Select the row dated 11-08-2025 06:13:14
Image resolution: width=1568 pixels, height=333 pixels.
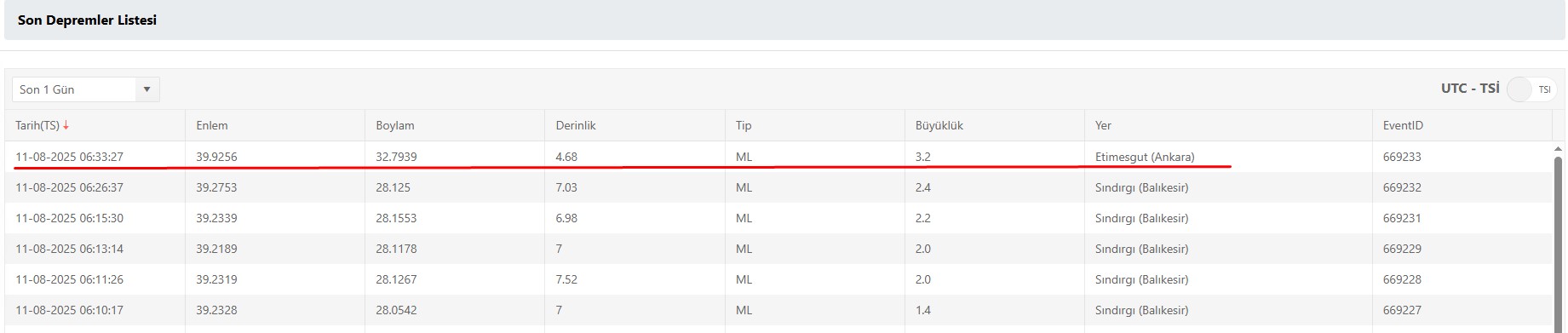point(778,249)
